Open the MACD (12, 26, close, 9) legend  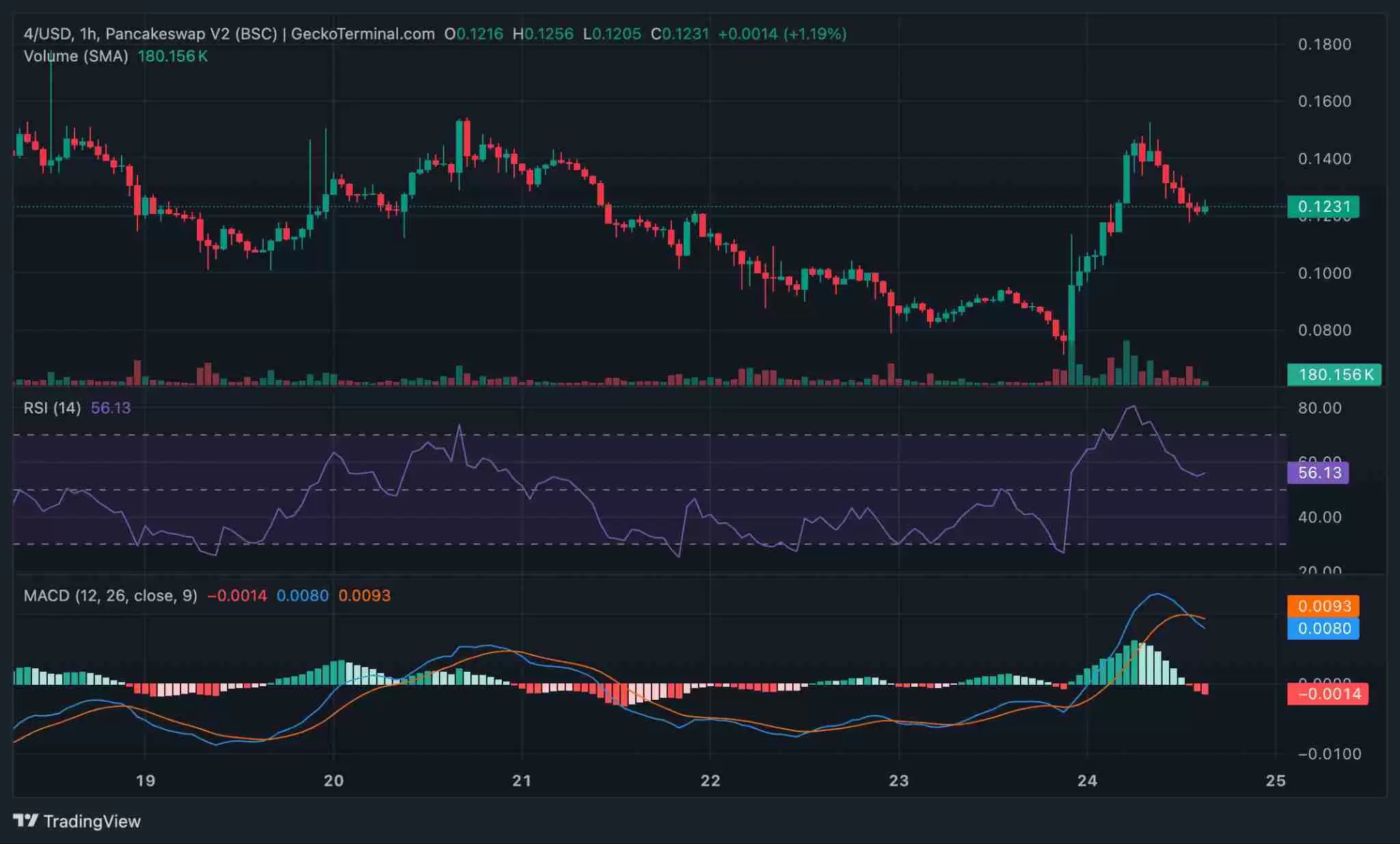click(110, 596)
